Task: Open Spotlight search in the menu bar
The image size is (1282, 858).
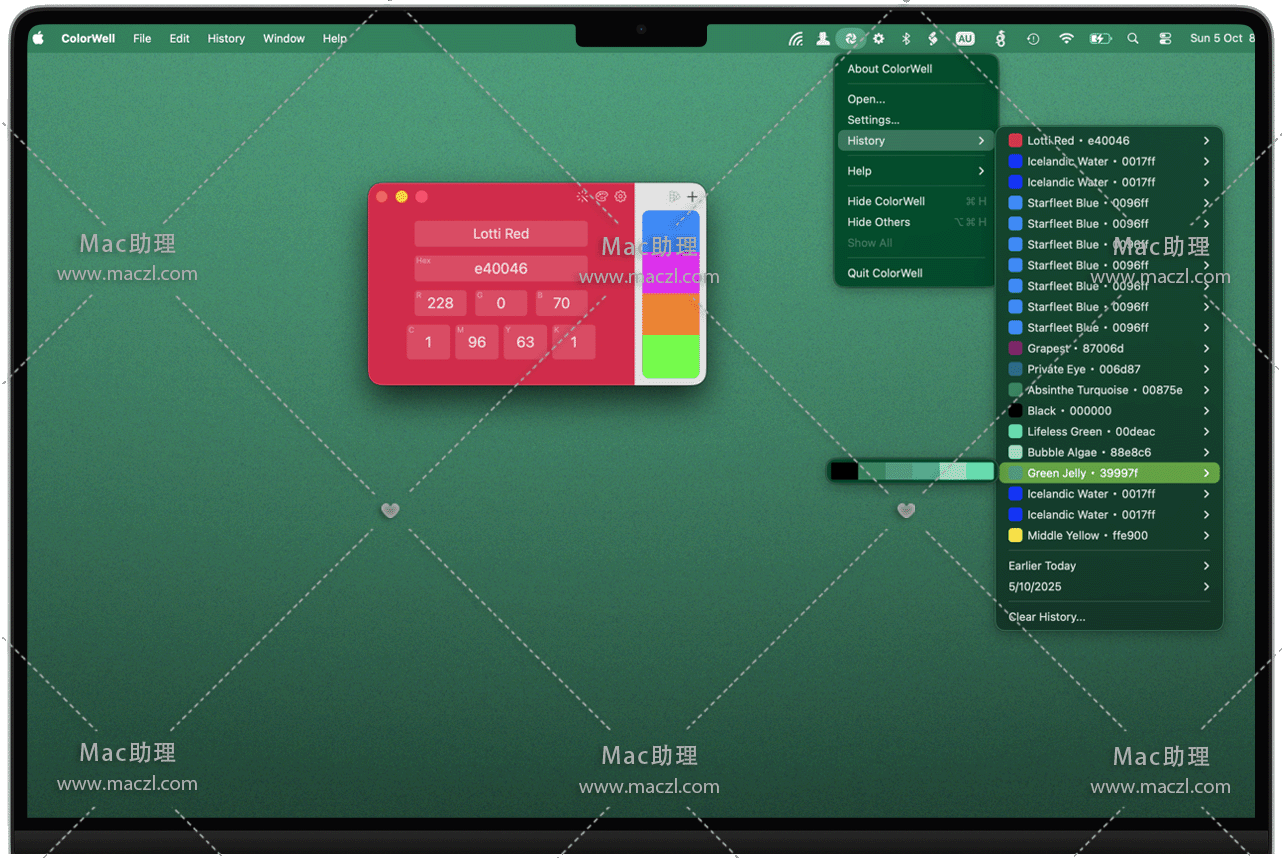Action: click(x=1133, y=39)
